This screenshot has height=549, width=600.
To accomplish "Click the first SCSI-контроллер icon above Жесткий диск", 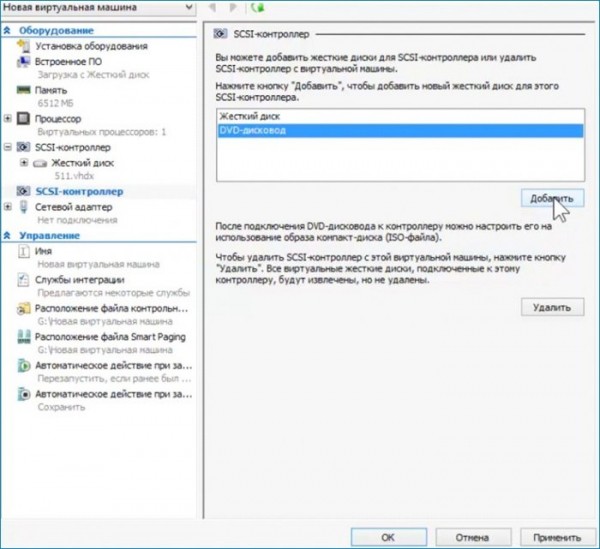I will pos(23,147).
